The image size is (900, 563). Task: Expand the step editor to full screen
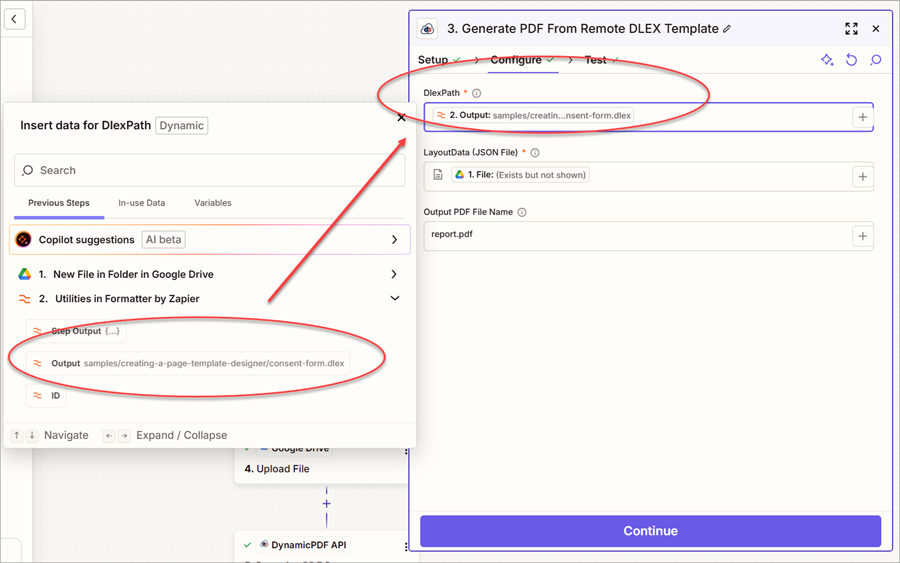(x=851, y=29)
